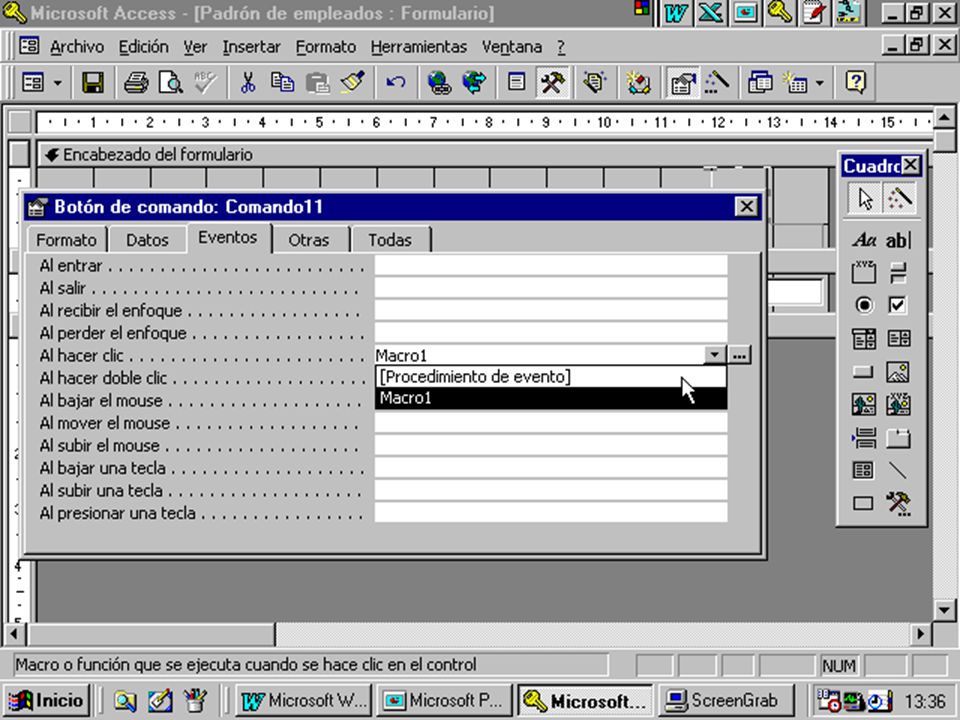Switch to Microsoft P... taskbar window
Viewport: 960px width, 720px height.
point(444,700)
